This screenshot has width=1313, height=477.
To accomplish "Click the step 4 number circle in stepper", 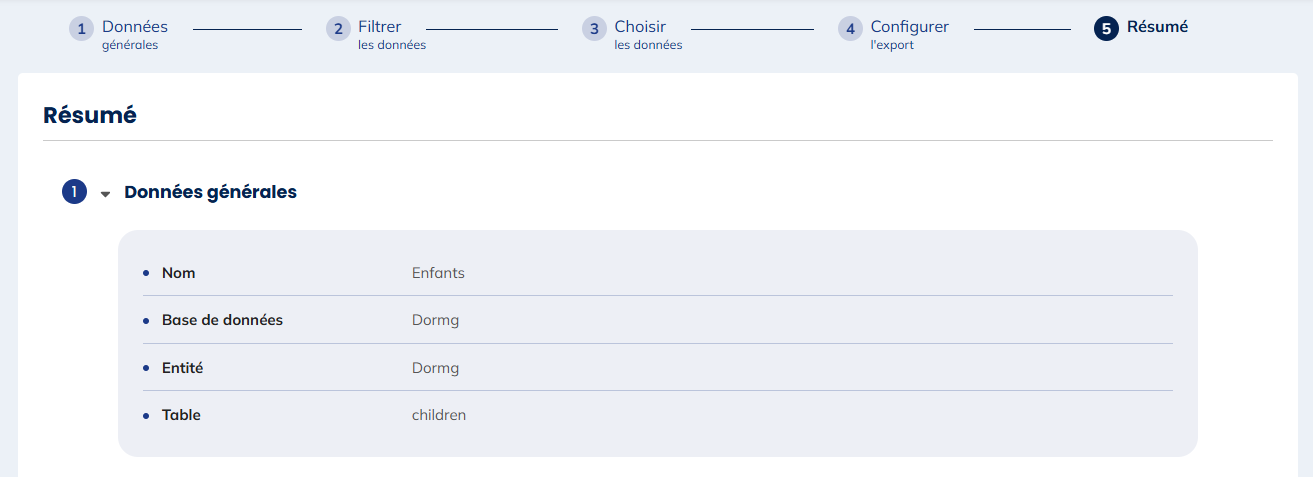I will point(850,29).
